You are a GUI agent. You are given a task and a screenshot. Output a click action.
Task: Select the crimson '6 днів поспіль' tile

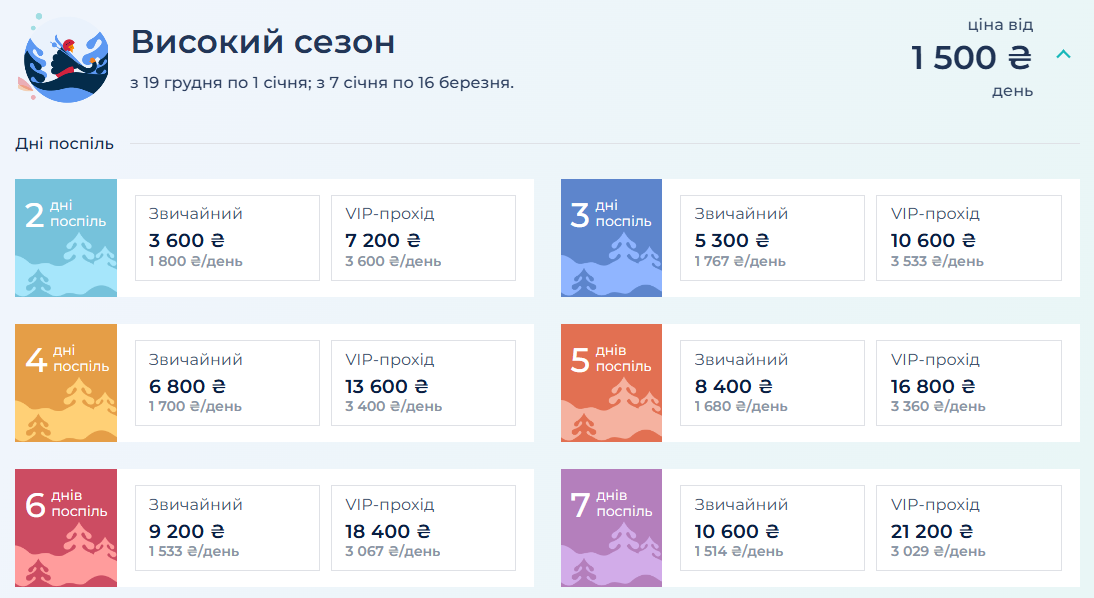point(65,527)
